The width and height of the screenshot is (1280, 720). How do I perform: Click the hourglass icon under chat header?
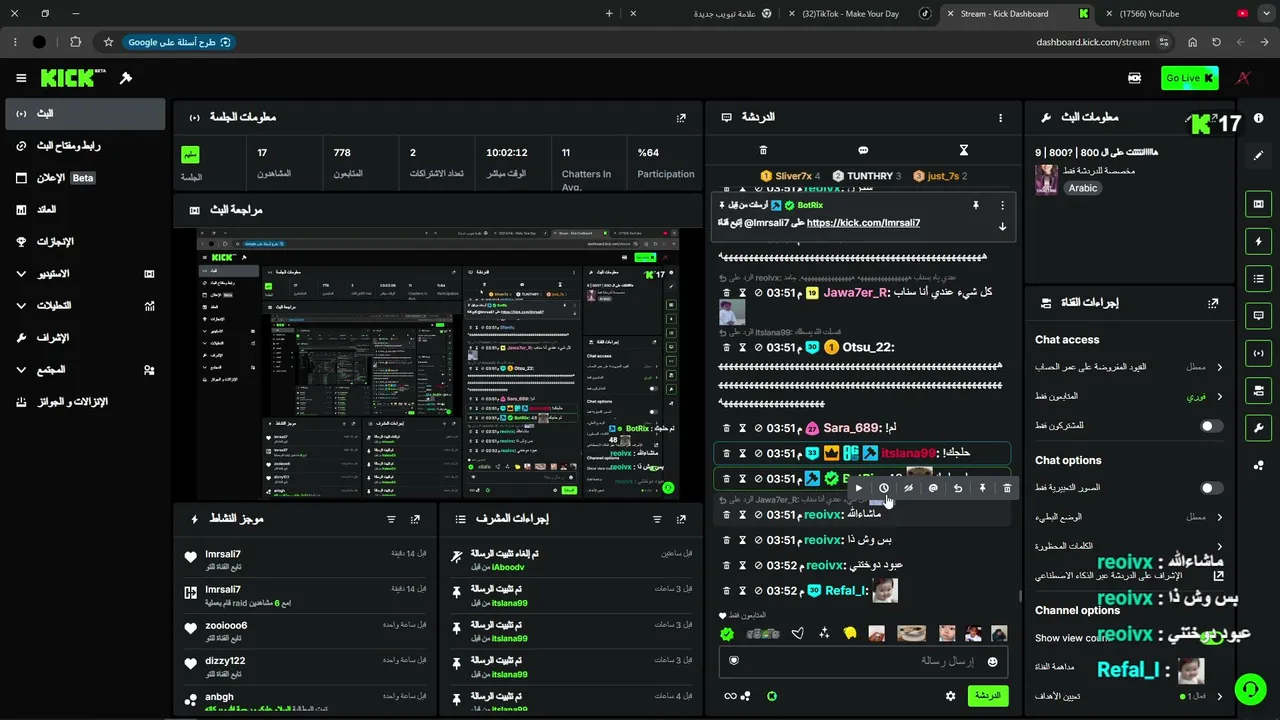964,150
